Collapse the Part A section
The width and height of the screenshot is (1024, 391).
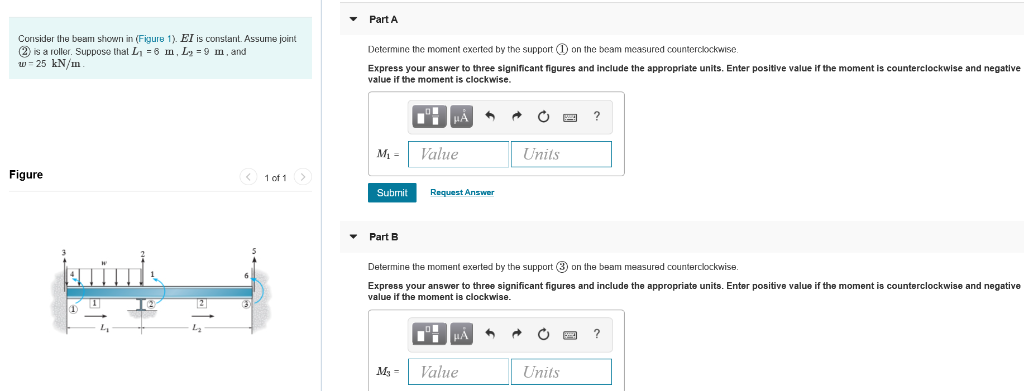click(353, 20)
